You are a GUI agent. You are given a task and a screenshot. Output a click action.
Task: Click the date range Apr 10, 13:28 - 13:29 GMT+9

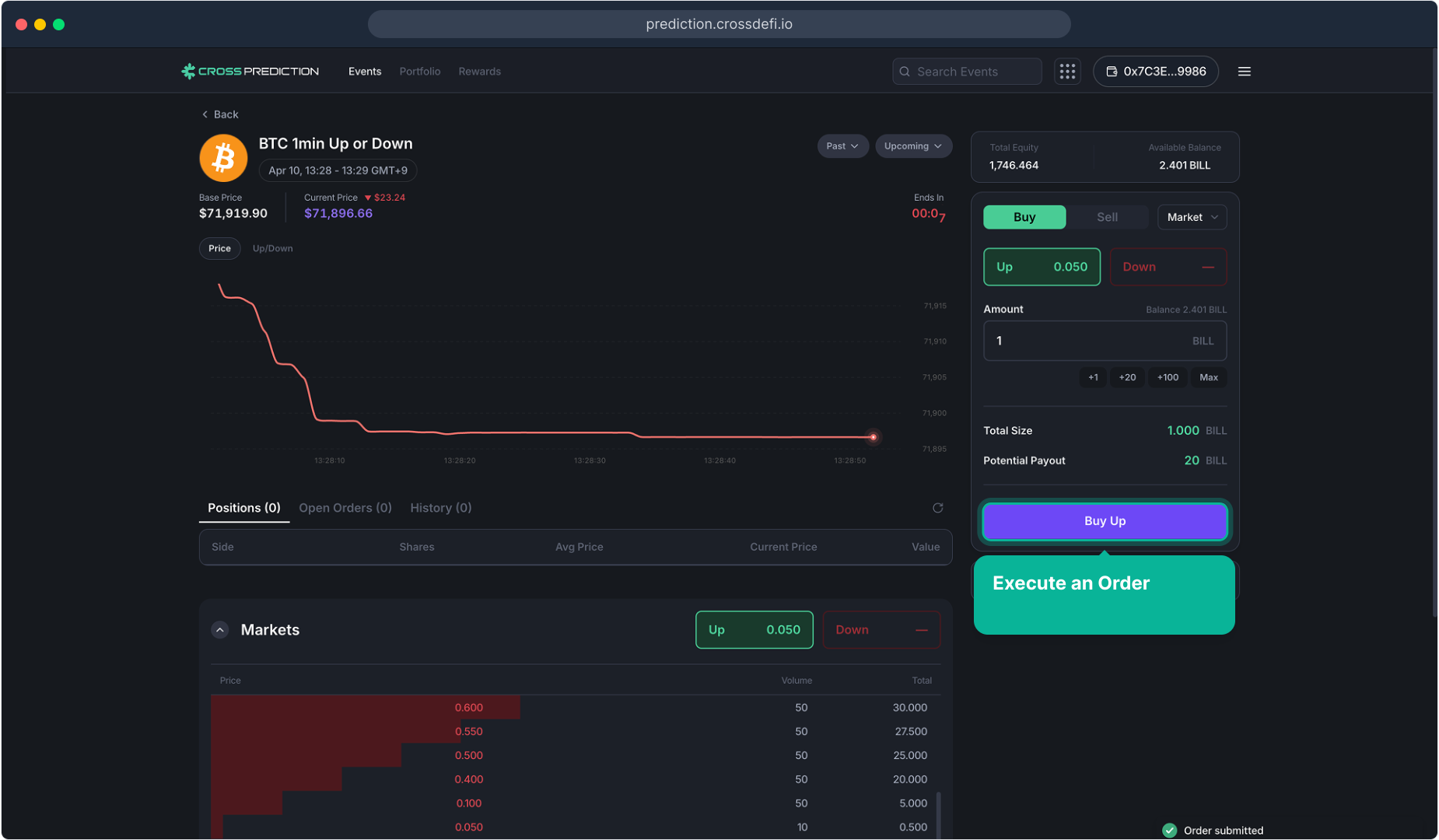tap(338, 170)
